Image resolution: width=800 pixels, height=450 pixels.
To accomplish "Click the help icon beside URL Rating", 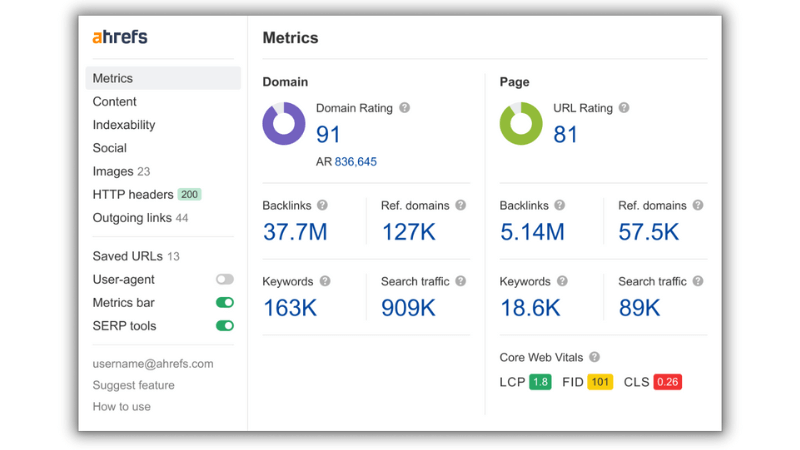I will (x=624, y=108).
